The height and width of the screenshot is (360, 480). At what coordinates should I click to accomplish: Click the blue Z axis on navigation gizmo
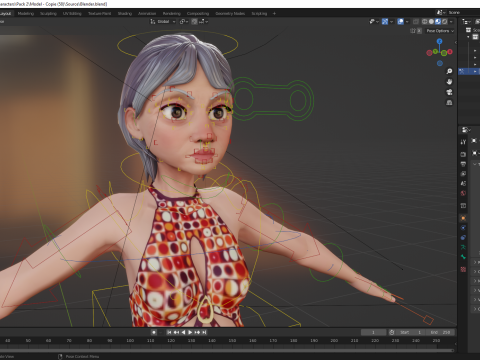point(440,41)
